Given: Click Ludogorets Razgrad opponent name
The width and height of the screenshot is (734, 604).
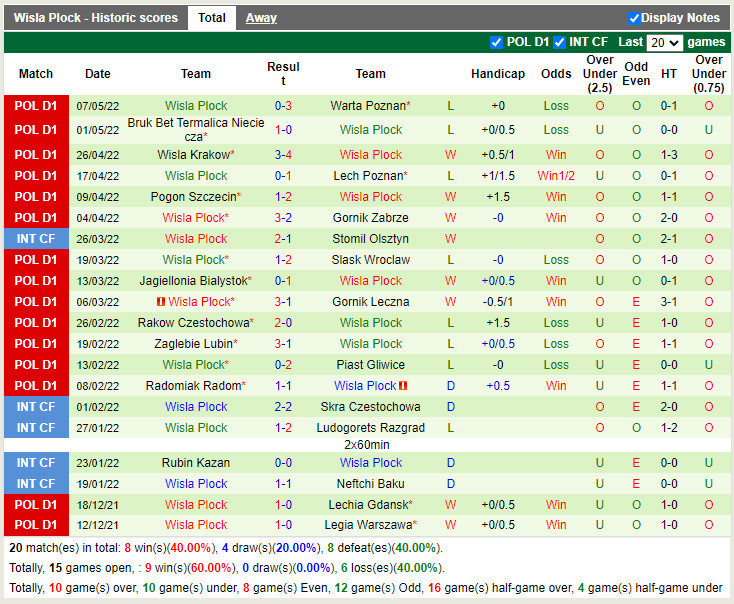Looking at the screenshot, I should (x=370, y=427).
